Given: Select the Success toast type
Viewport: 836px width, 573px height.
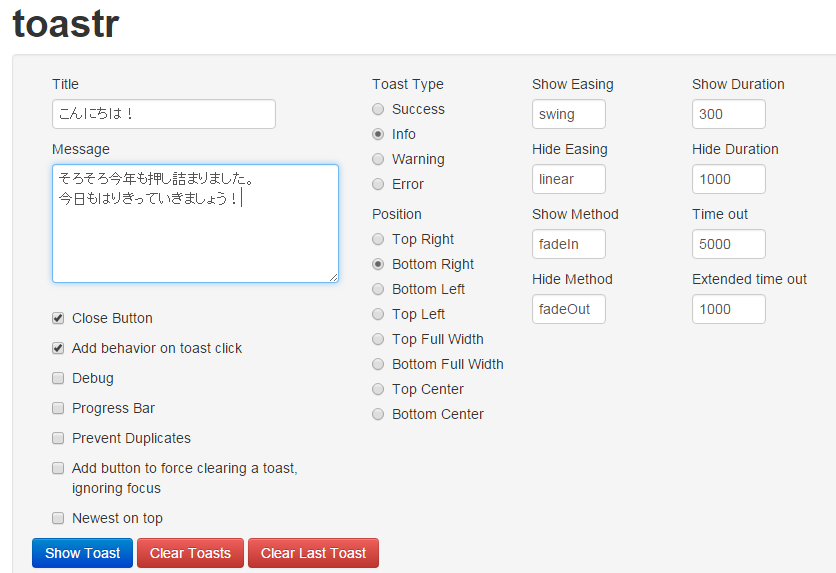Looking at the screenshot, I should point(378,109).
